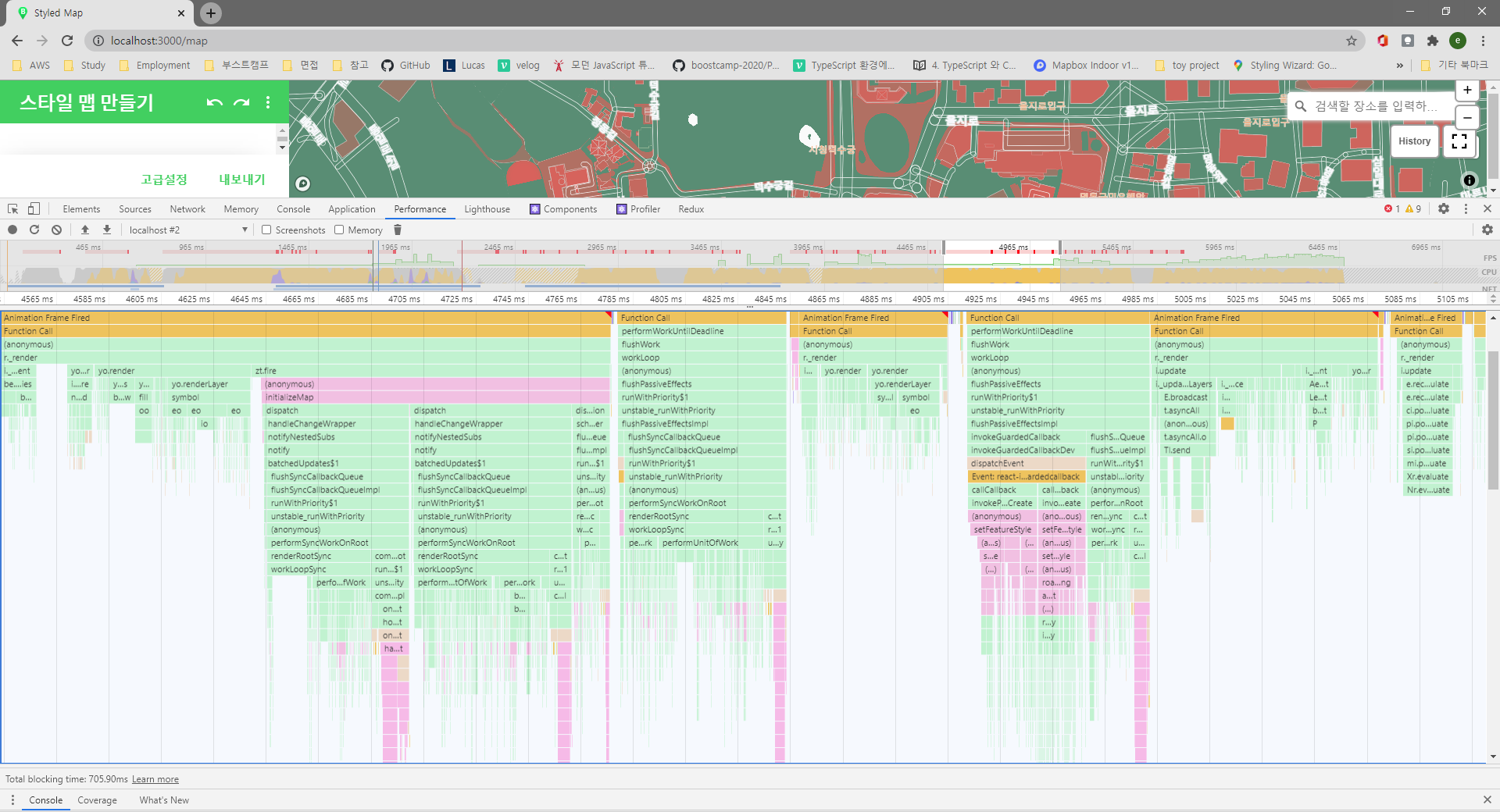
Task: Open the DevTools customize menu
Action: pyautogui.click(x=1466, y=208)
